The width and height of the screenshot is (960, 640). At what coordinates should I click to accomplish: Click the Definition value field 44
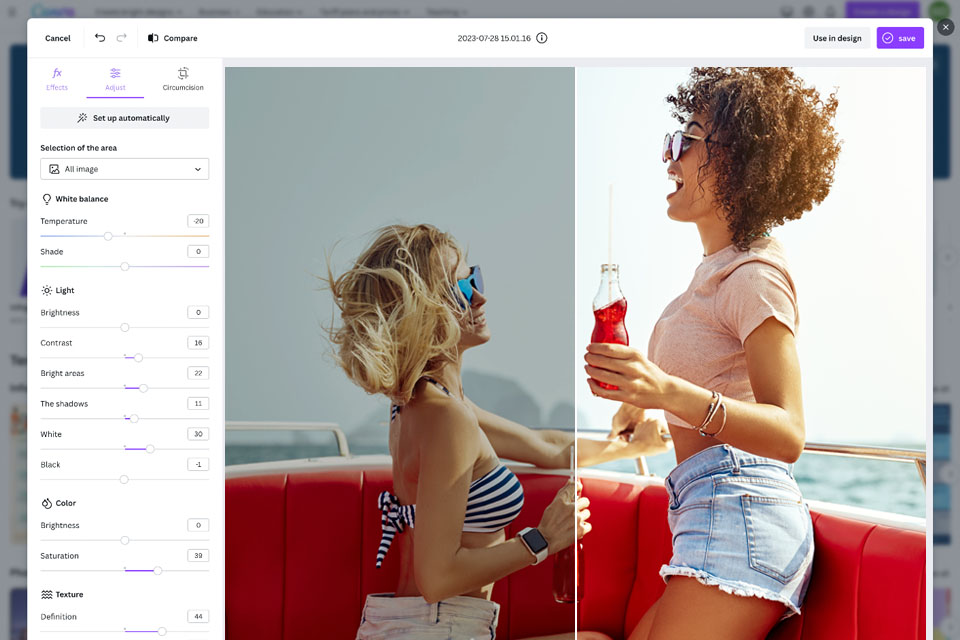click(198, 617)
